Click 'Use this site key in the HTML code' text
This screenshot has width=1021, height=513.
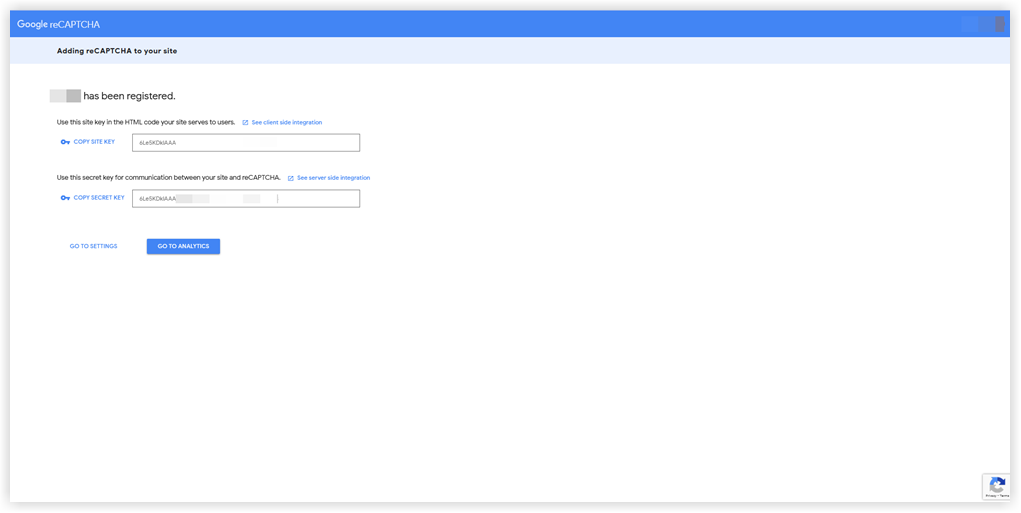pyautogui.click(x=146, y=122)
